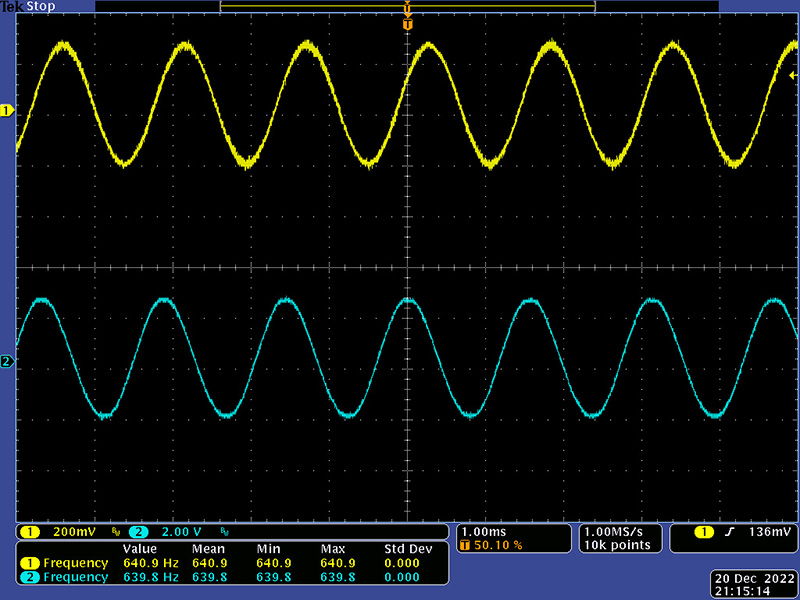Viewport: 800px width, 600px height.
Task: Click the record view bar at the top
Action: [408, 6]
